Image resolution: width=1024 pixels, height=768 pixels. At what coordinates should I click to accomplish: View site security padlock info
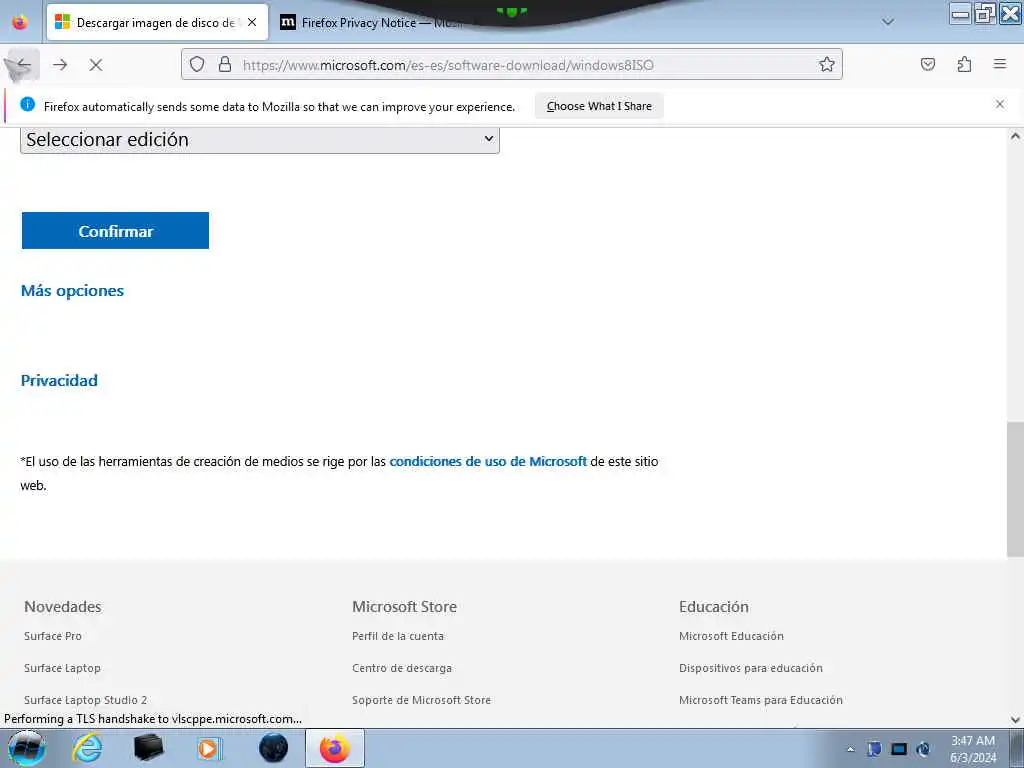(x=225, y=64)
